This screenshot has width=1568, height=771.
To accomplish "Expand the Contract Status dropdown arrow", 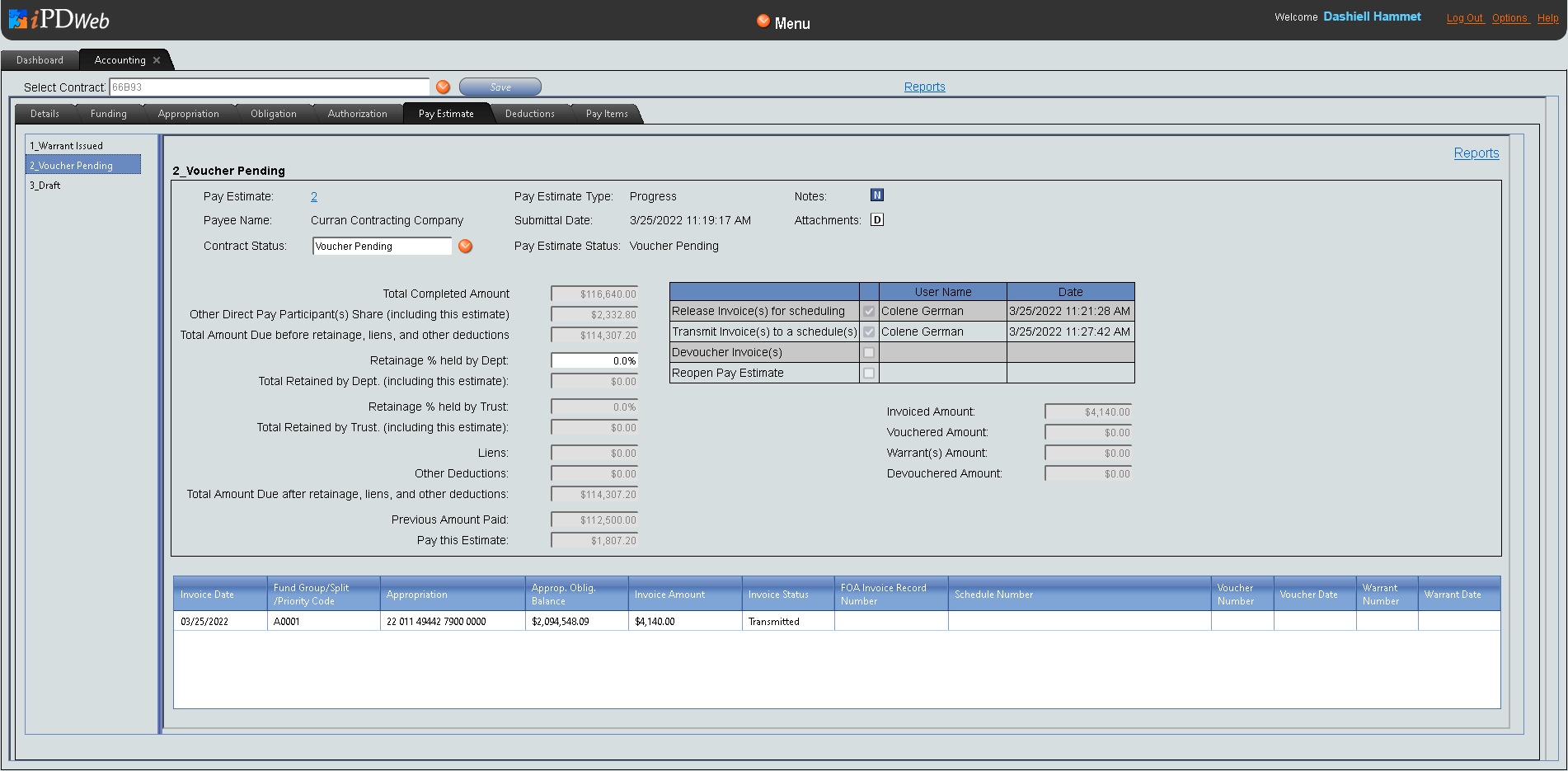I will pos(466,247).
